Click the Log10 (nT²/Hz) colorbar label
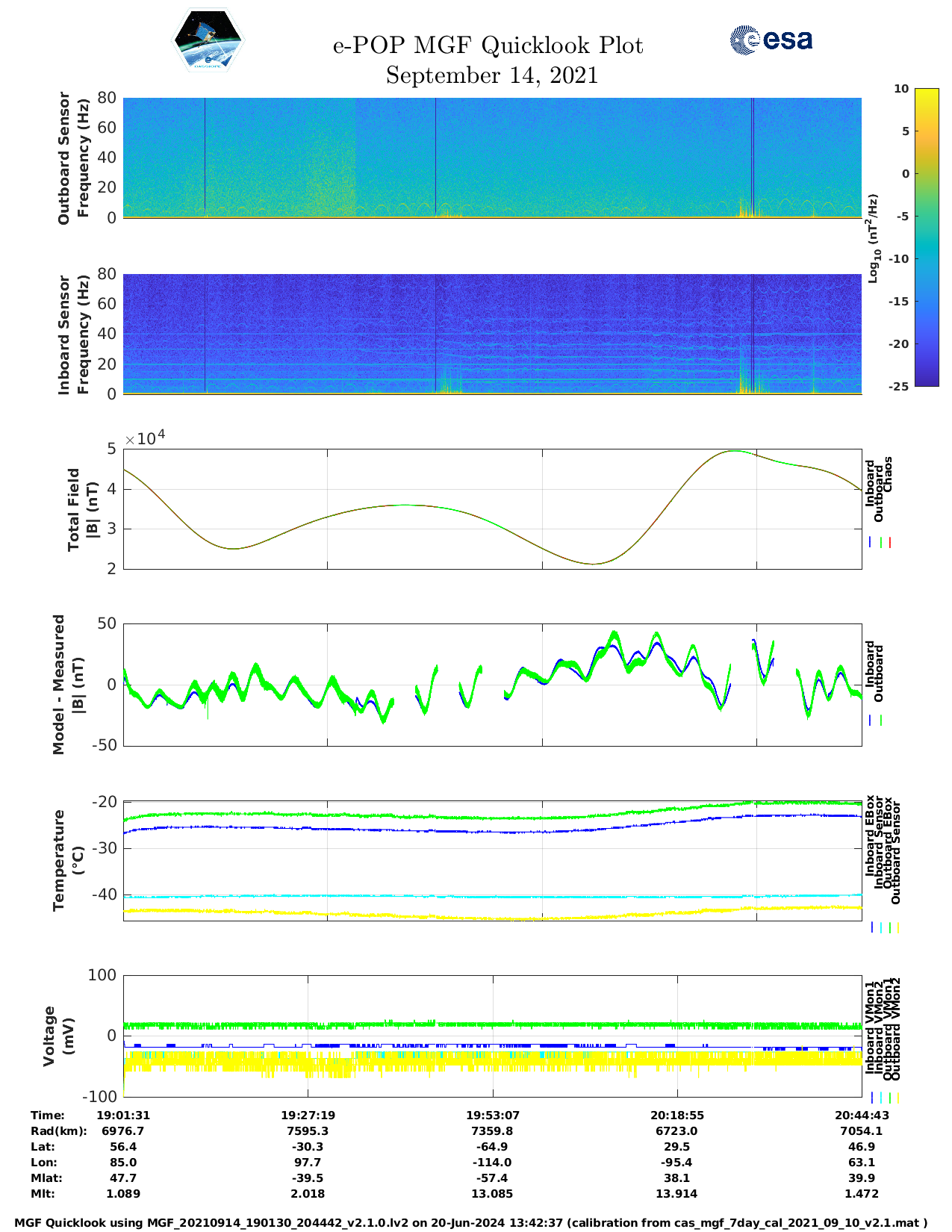952x1232 pixels. tap(873, 238)
